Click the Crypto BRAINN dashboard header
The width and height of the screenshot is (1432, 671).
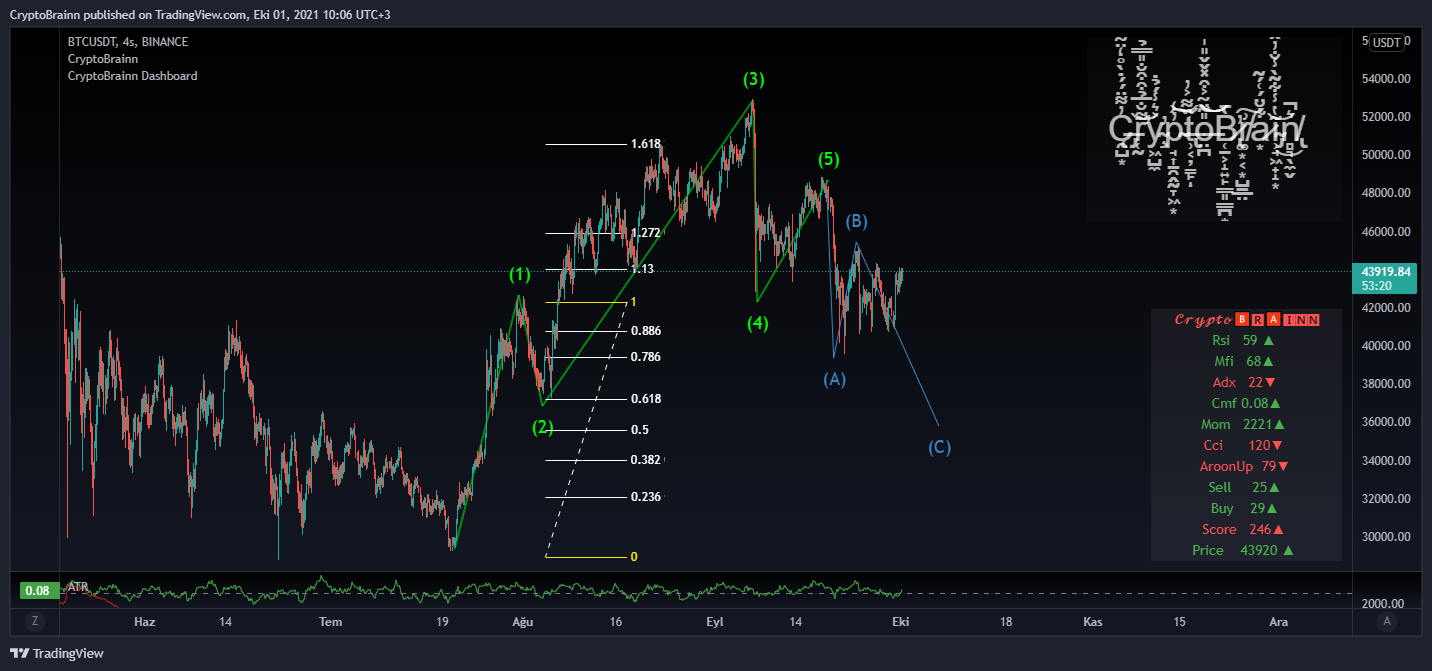point(1246,319)
